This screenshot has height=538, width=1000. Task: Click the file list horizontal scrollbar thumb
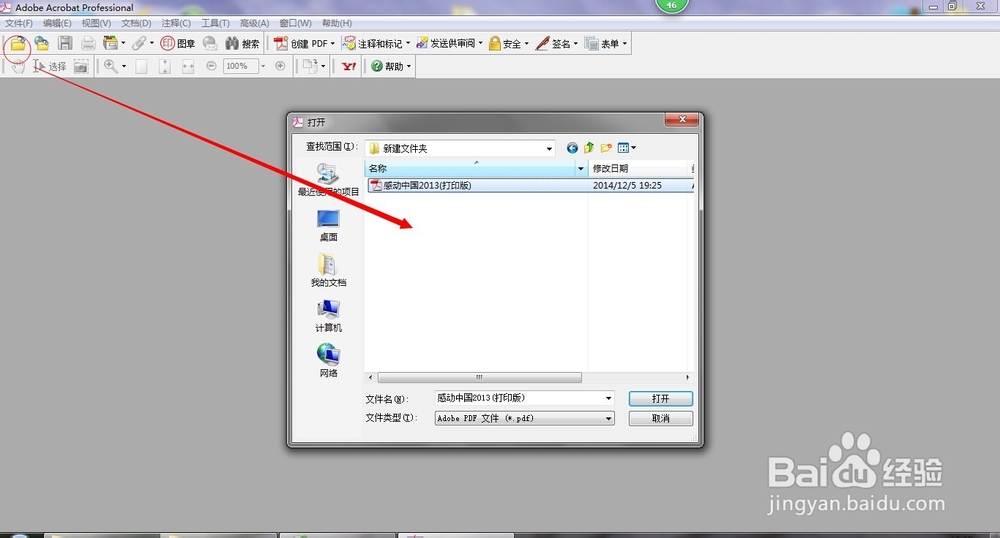point(479,377)
